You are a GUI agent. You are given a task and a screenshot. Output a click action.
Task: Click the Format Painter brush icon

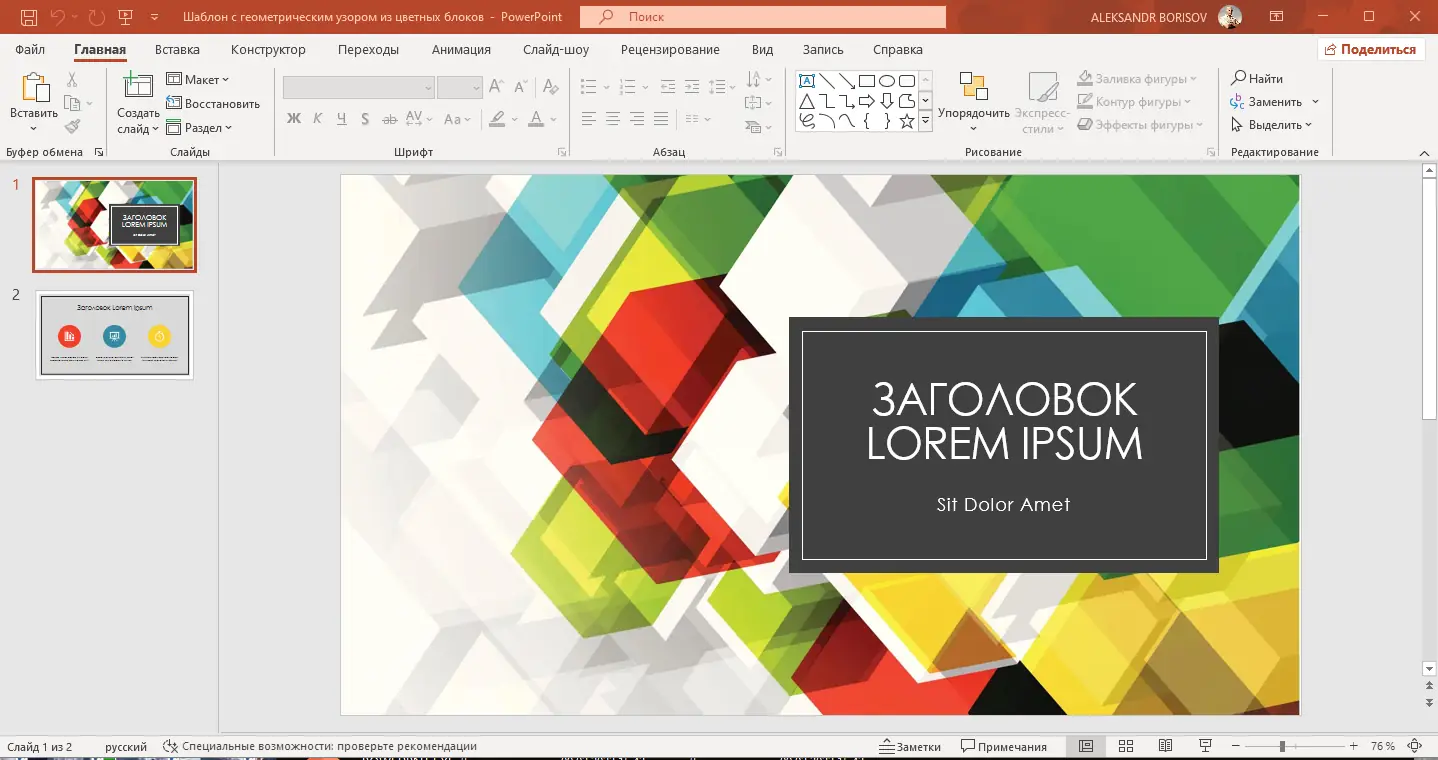(x=72, y=127)
